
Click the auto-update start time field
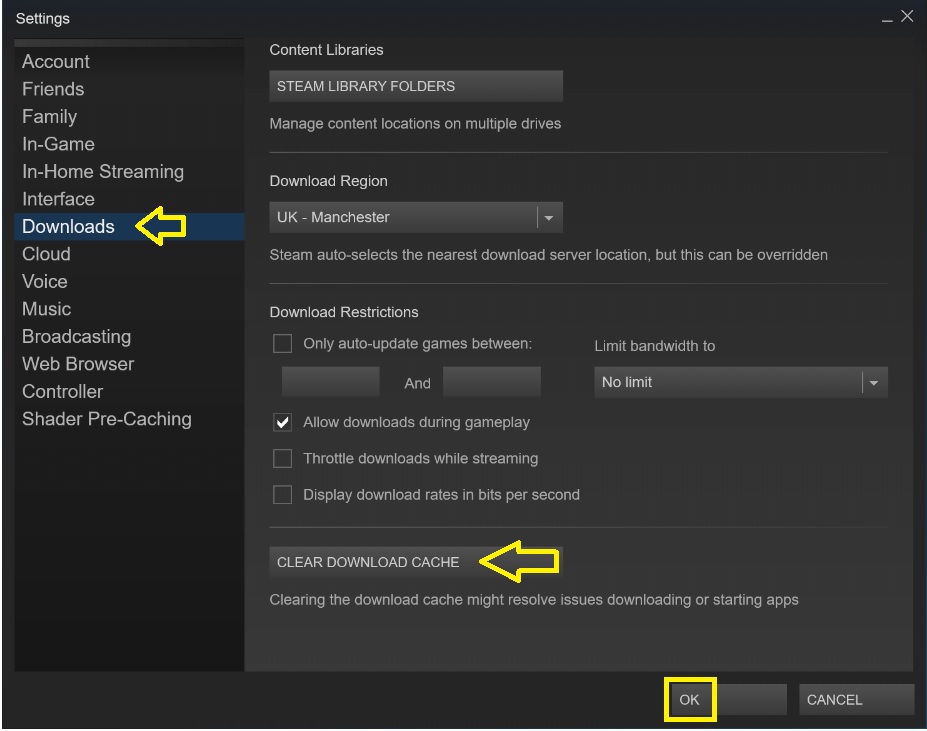(x=330, y=382)
